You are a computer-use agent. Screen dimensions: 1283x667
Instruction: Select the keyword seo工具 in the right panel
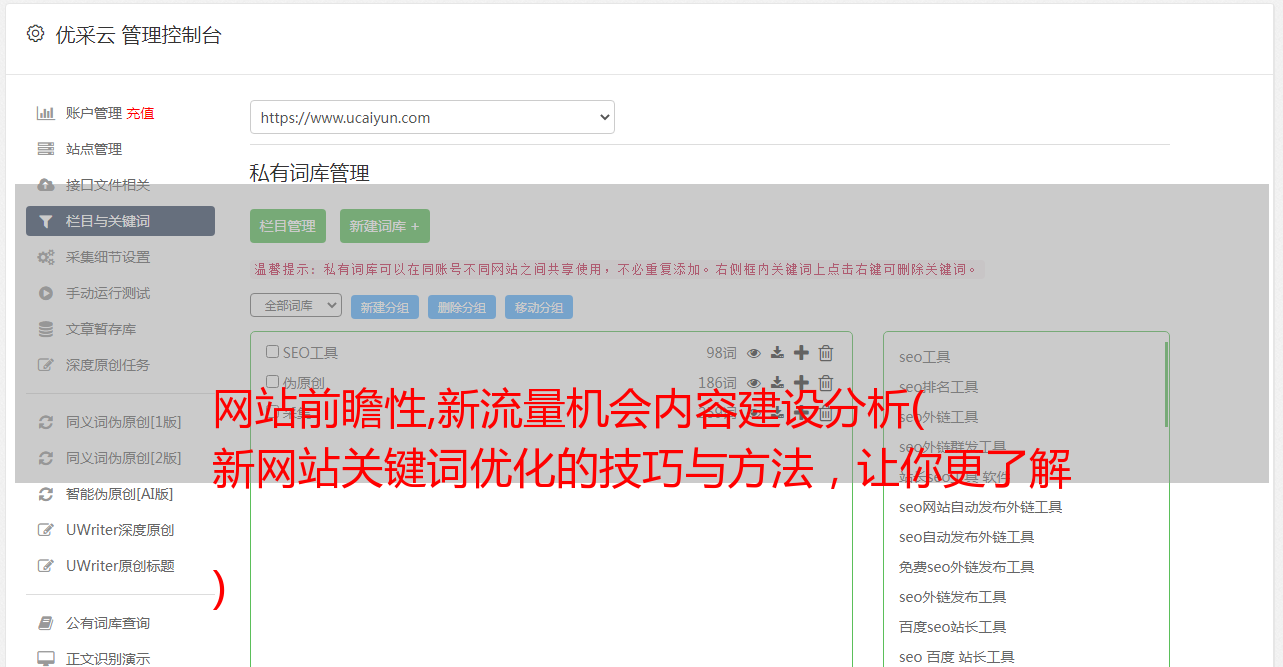925,357
